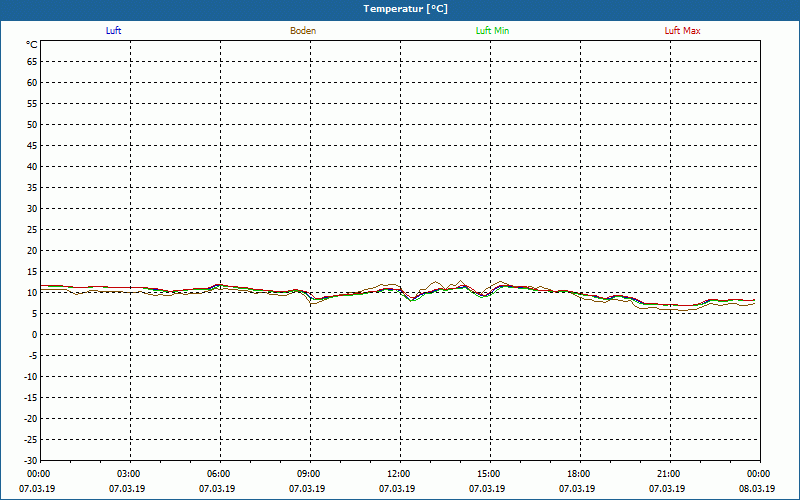Click the -5 y-axis label
The width and height of the screenshot is (800, 500).
tap(33, 356)
